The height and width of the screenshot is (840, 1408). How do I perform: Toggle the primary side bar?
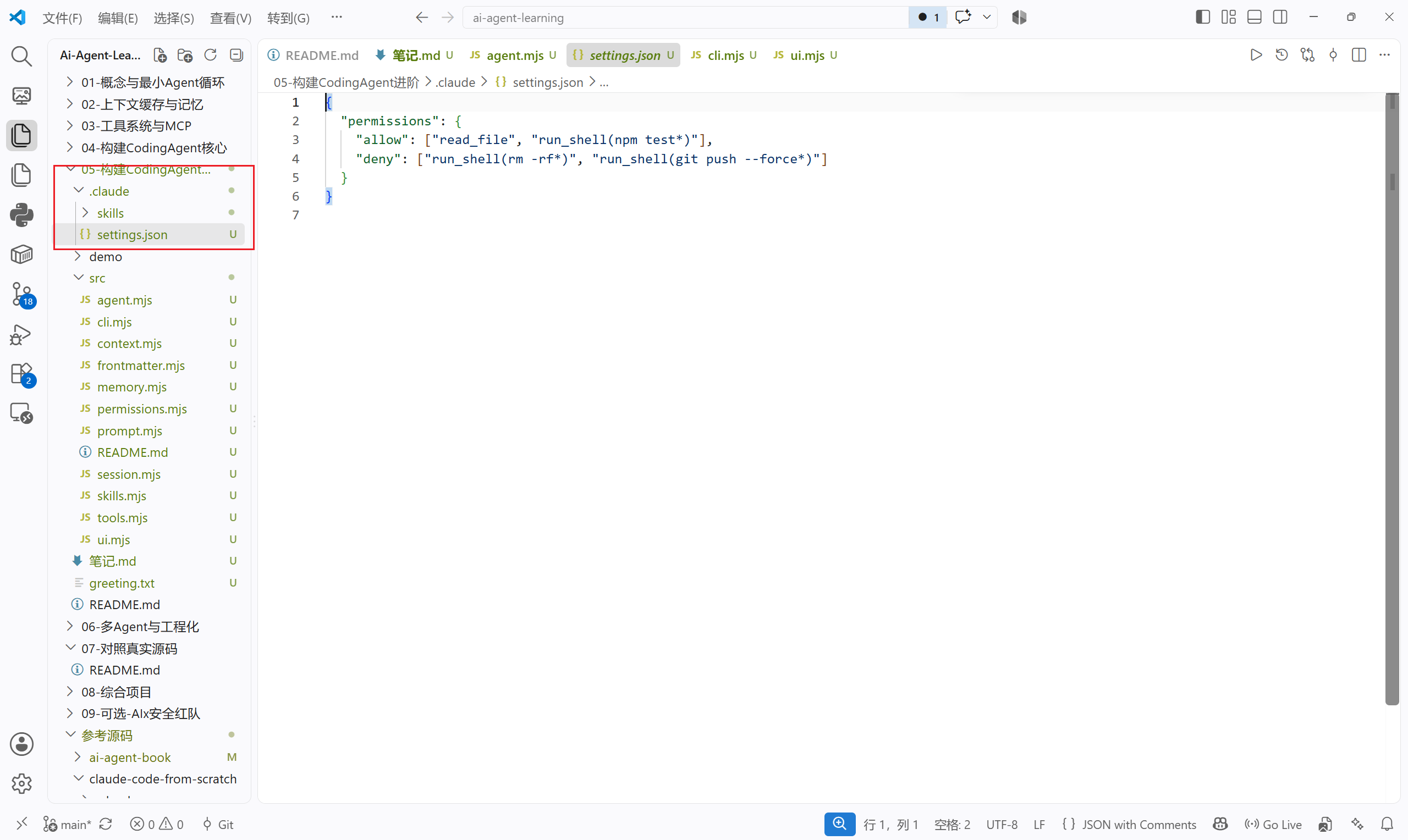coord(1202,17)
